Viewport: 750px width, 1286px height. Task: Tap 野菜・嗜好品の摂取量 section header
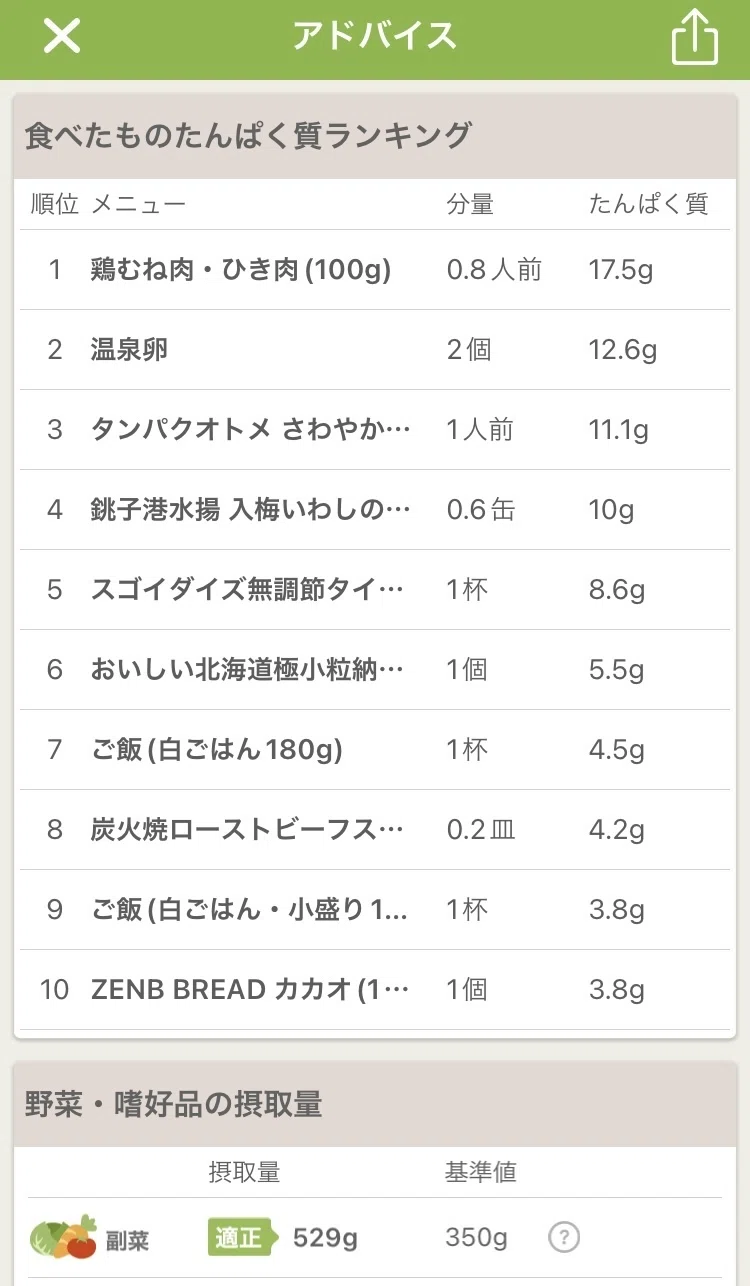[173, 1104]
